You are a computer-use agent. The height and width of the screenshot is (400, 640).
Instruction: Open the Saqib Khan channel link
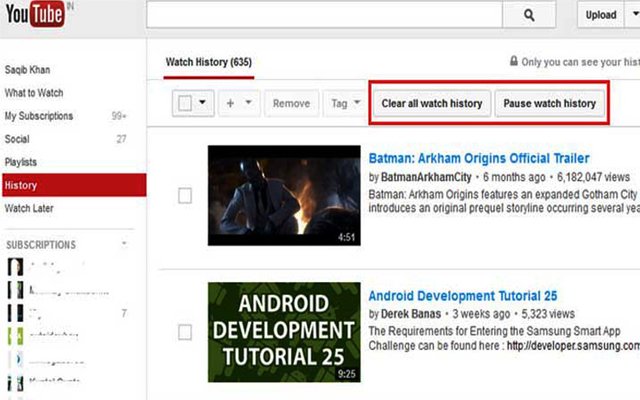tap(27, 70)
